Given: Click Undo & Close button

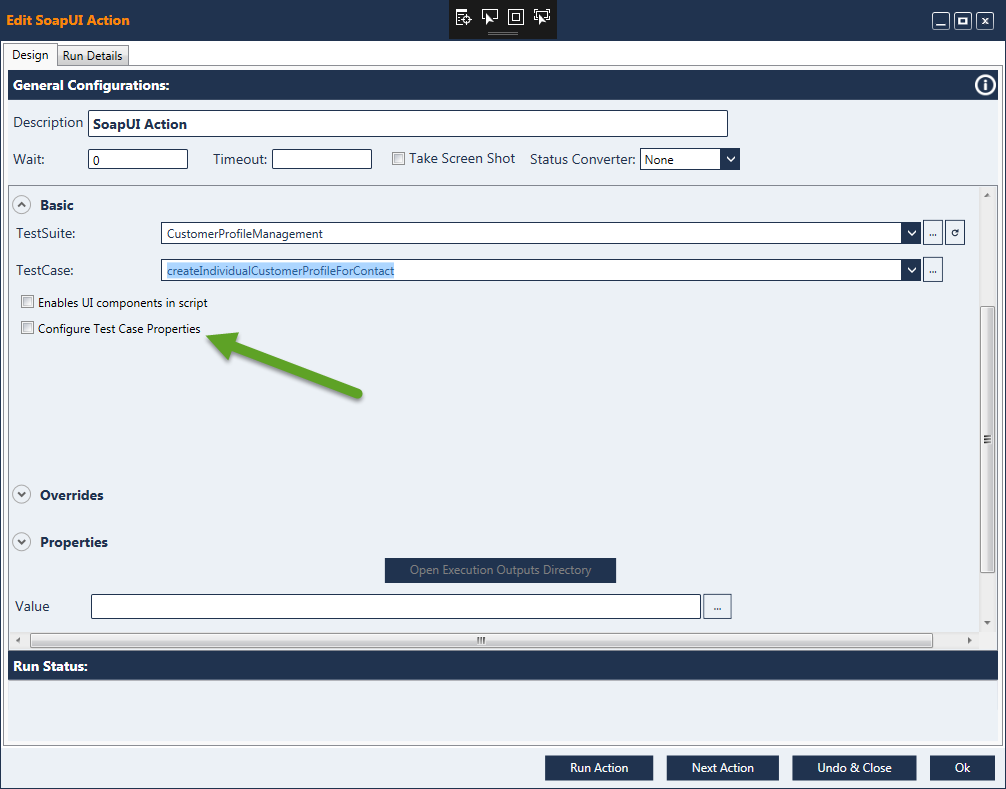Looking at the screenshot, I should [x=854, y=768].
